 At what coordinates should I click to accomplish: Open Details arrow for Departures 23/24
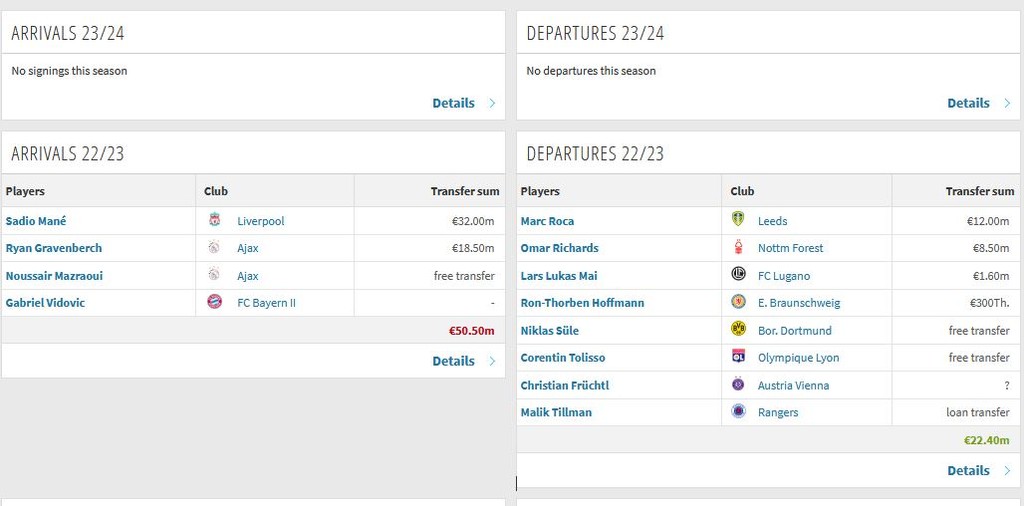click(x=1007, y=103)
